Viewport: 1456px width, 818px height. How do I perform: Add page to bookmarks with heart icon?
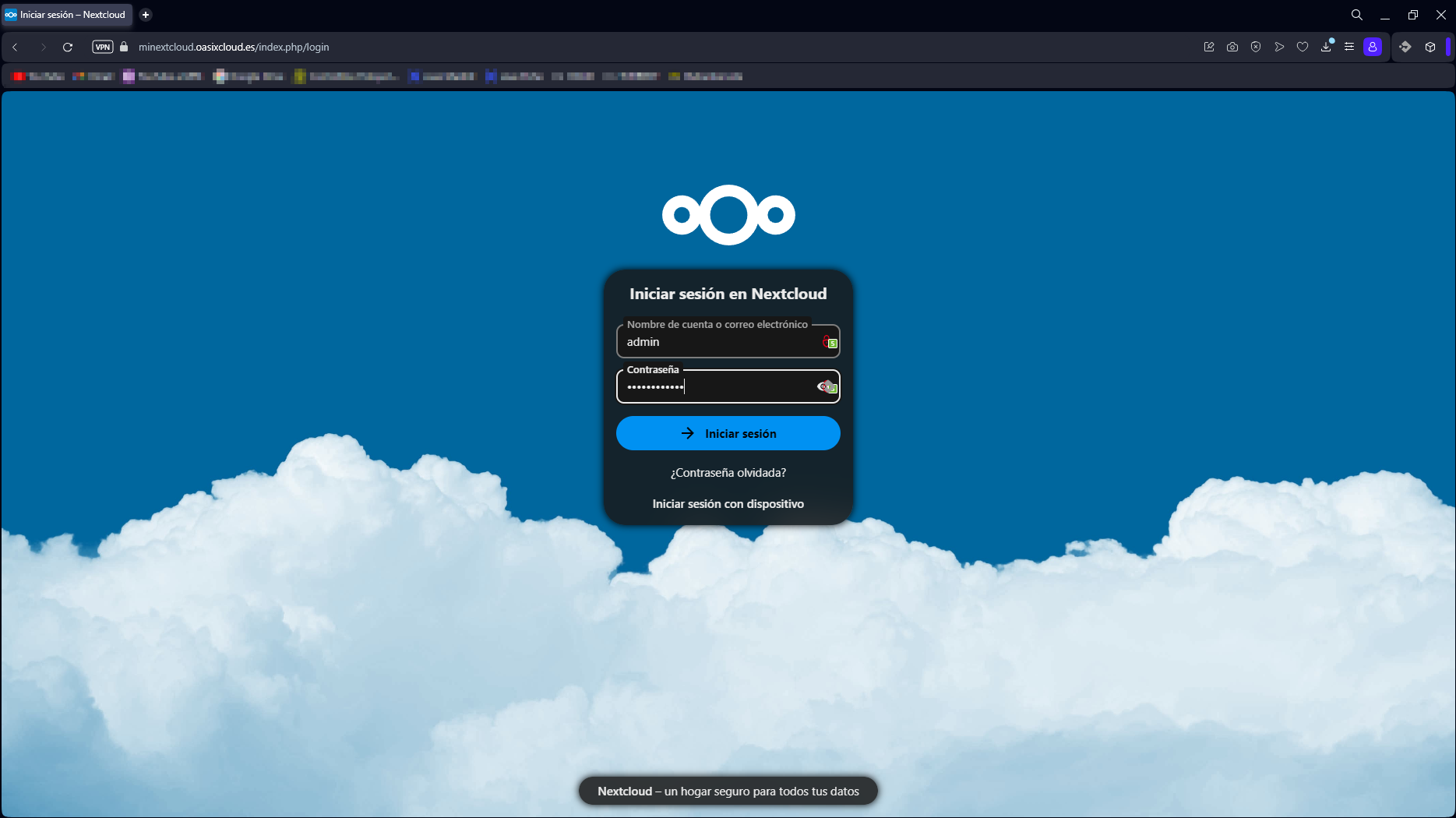[x=1303, y=47]
